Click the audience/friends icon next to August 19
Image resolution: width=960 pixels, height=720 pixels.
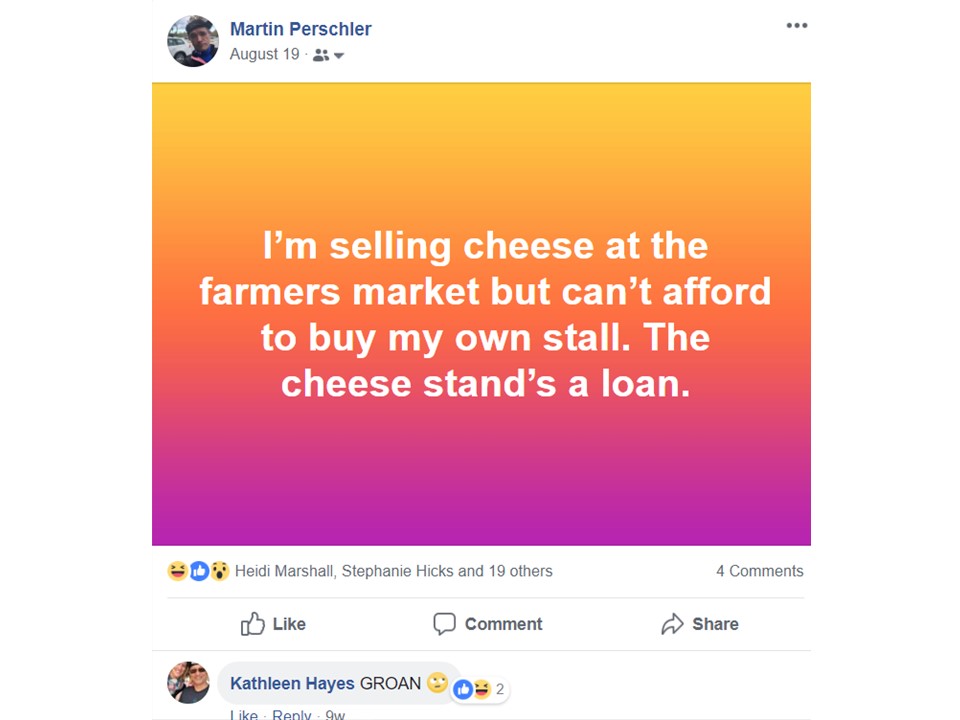tap(322, 56)
